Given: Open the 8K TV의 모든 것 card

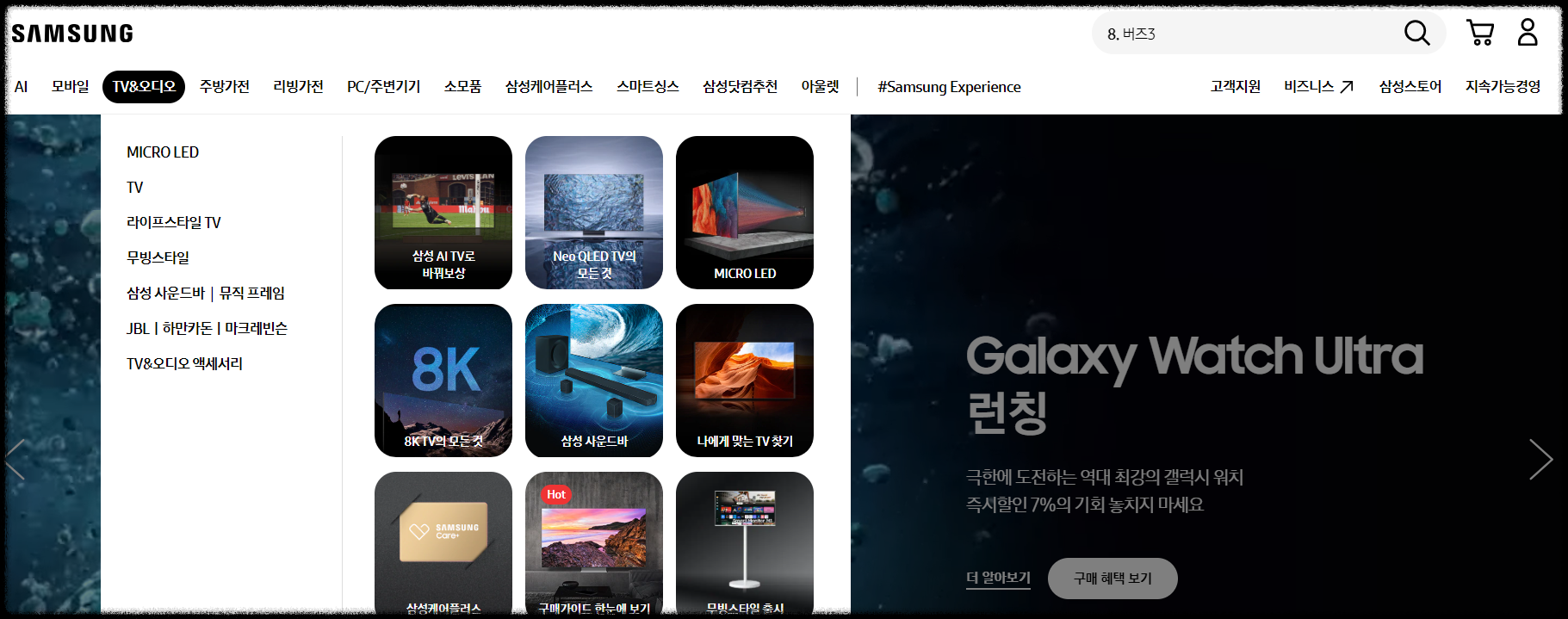Looking at the screenshot, I should pyautogui.click(x=443, y=381).
